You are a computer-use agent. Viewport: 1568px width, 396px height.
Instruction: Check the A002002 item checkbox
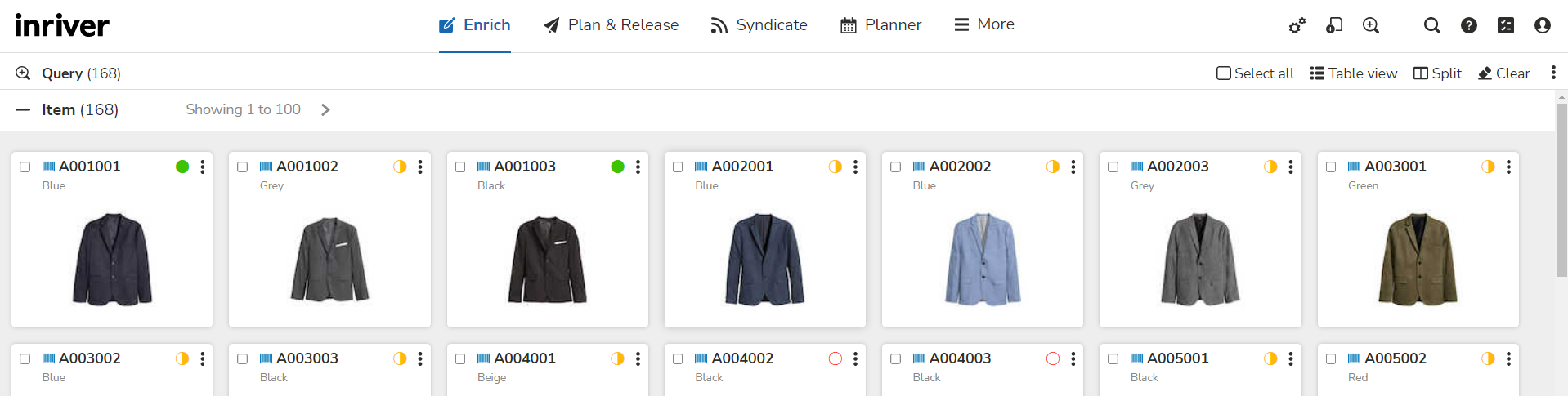pos(895,167)
